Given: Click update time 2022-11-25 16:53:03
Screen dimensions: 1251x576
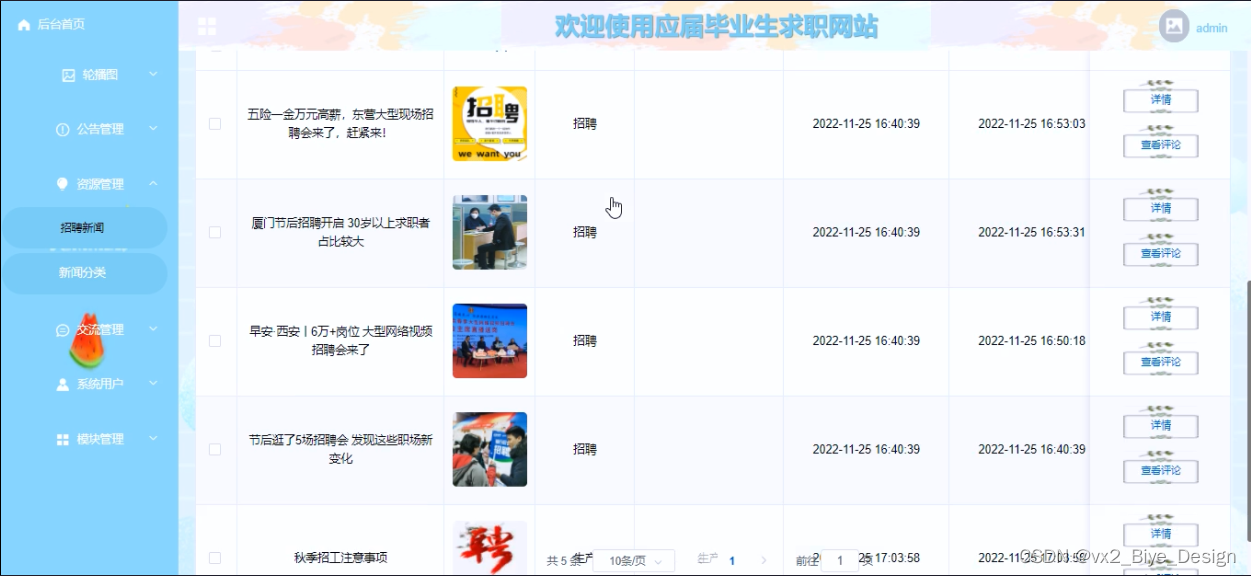Looking at the screenshot, I should (x=1031, y=124).
